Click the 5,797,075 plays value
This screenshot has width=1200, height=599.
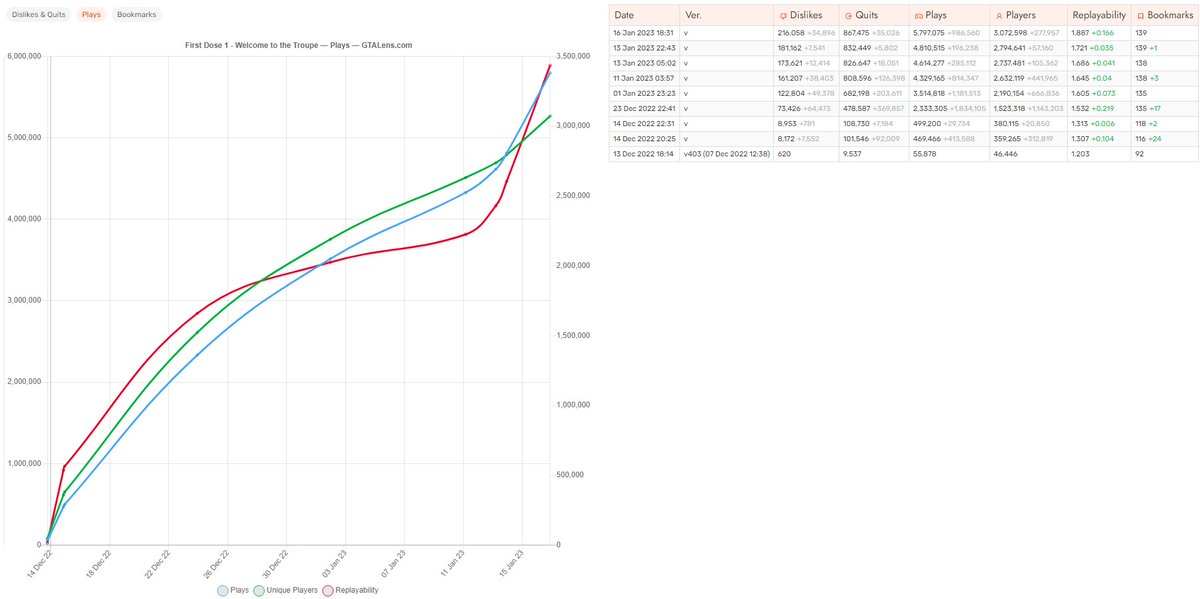(931, 33)
